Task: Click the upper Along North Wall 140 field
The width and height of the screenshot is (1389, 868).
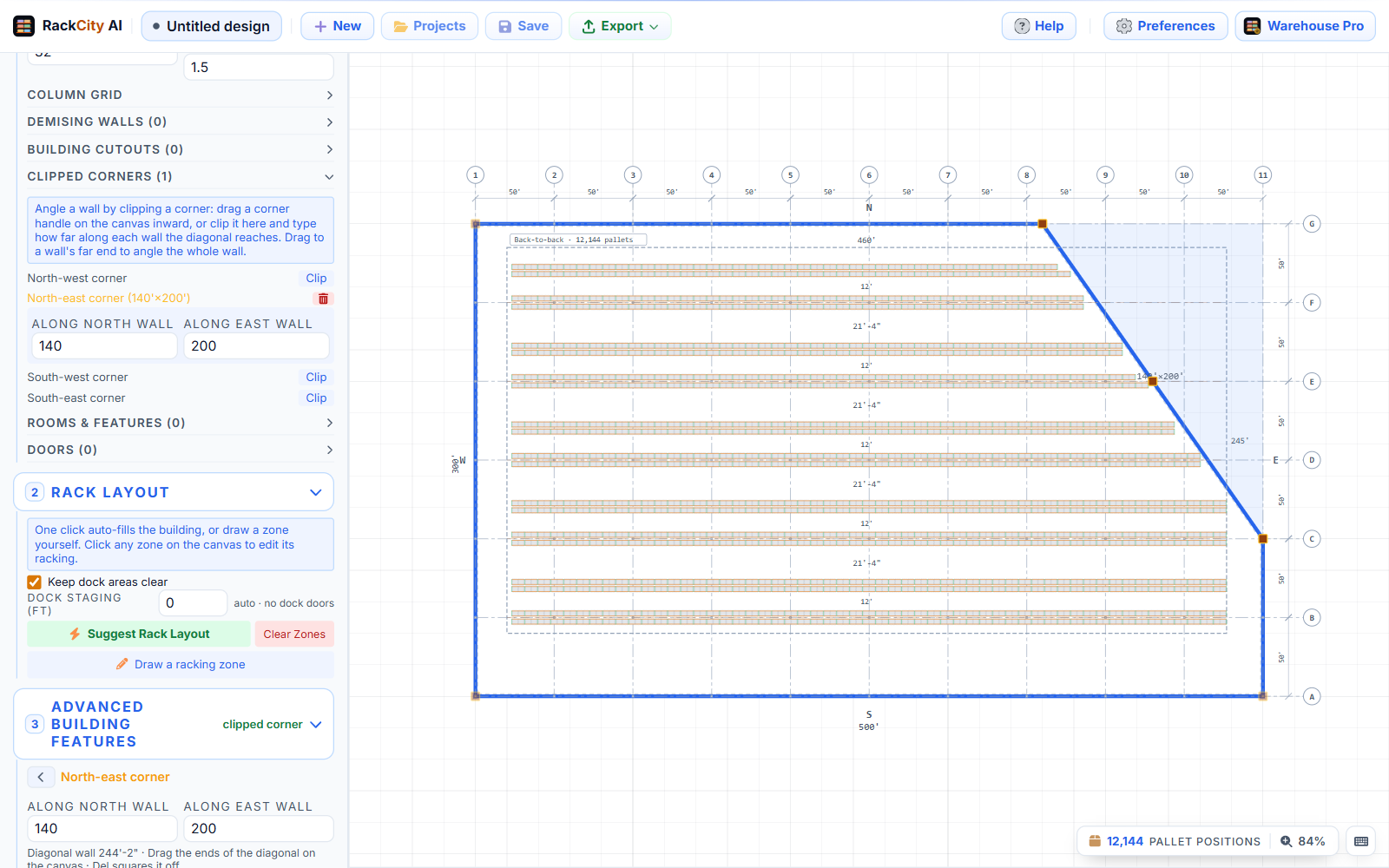Action: pos(104,345)
